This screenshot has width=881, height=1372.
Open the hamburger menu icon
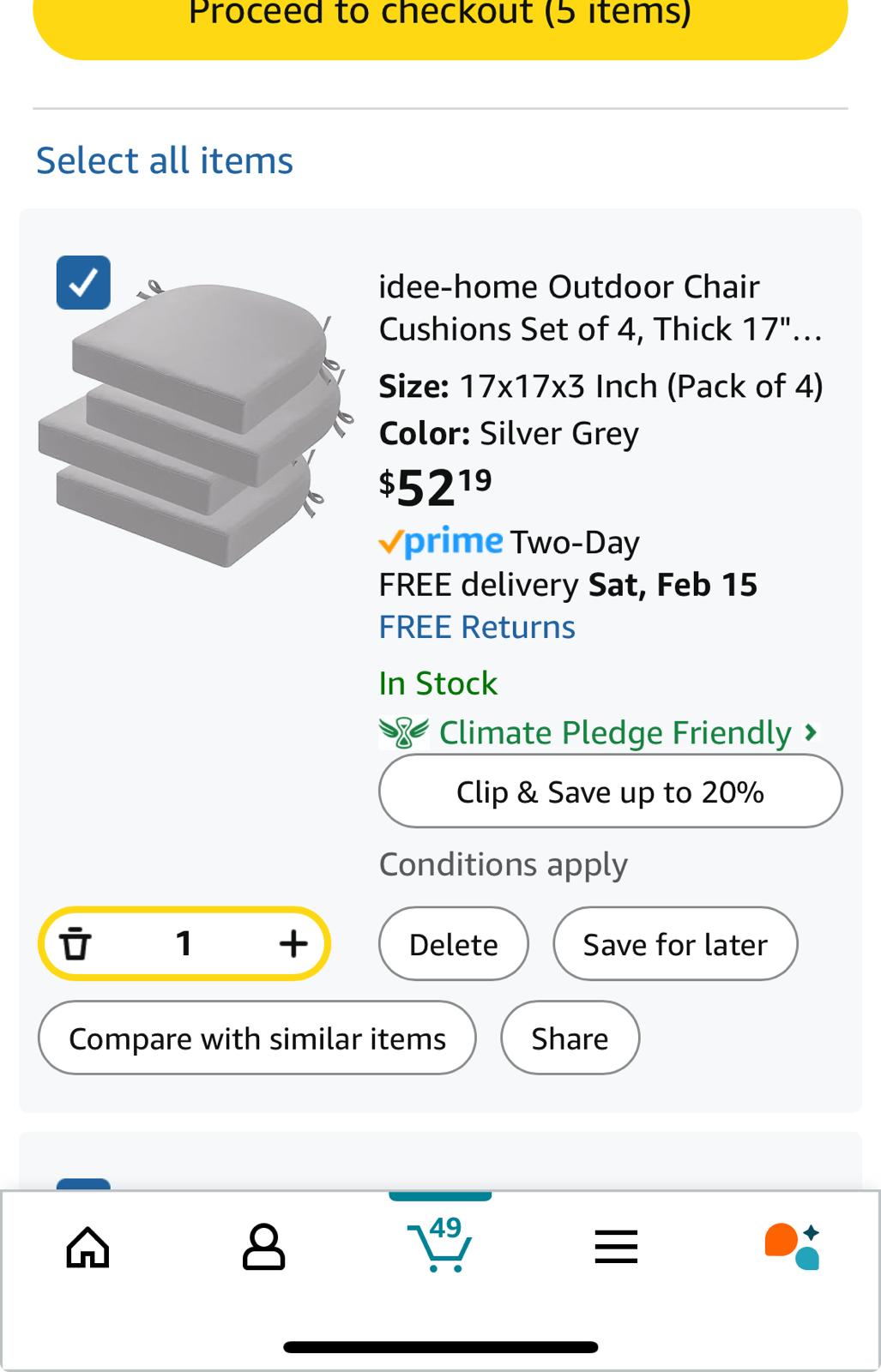[x=616, y=1247]
